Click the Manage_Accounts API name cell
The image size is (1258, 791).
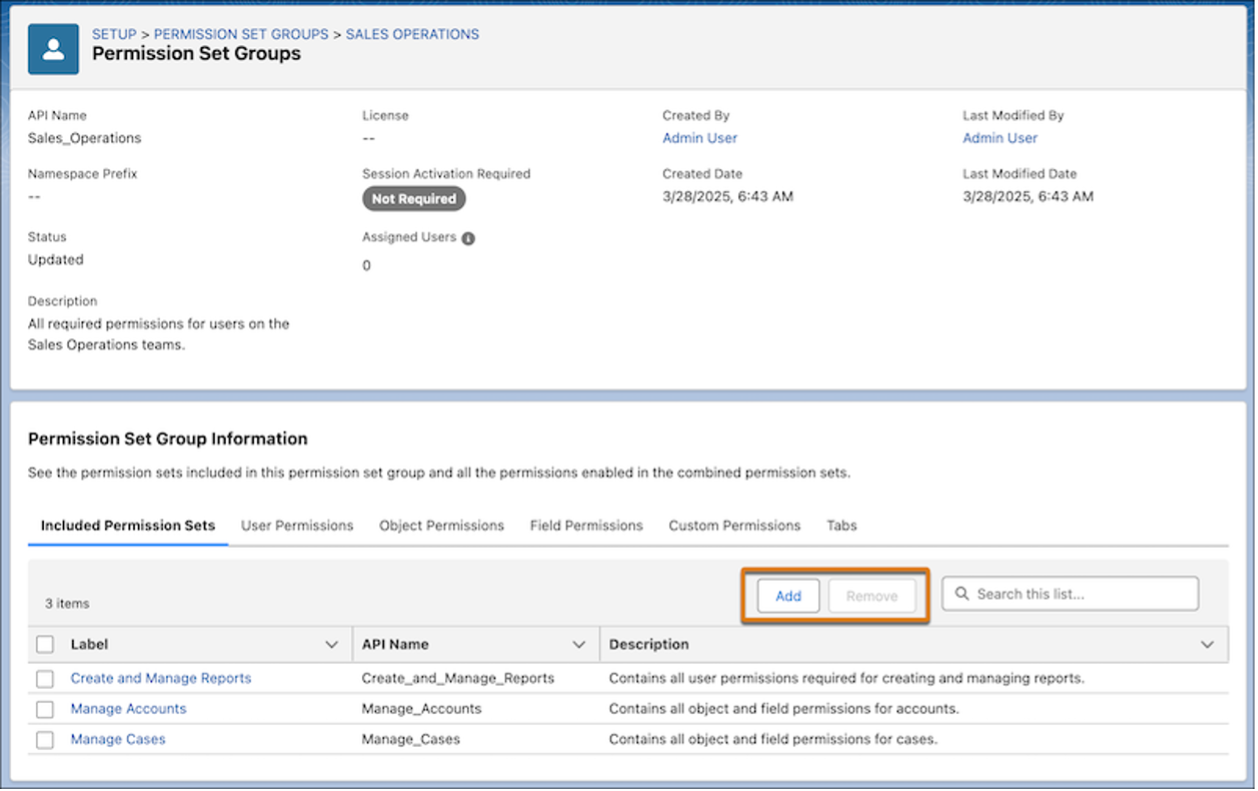pyautogui.click(x=422, y=709)
